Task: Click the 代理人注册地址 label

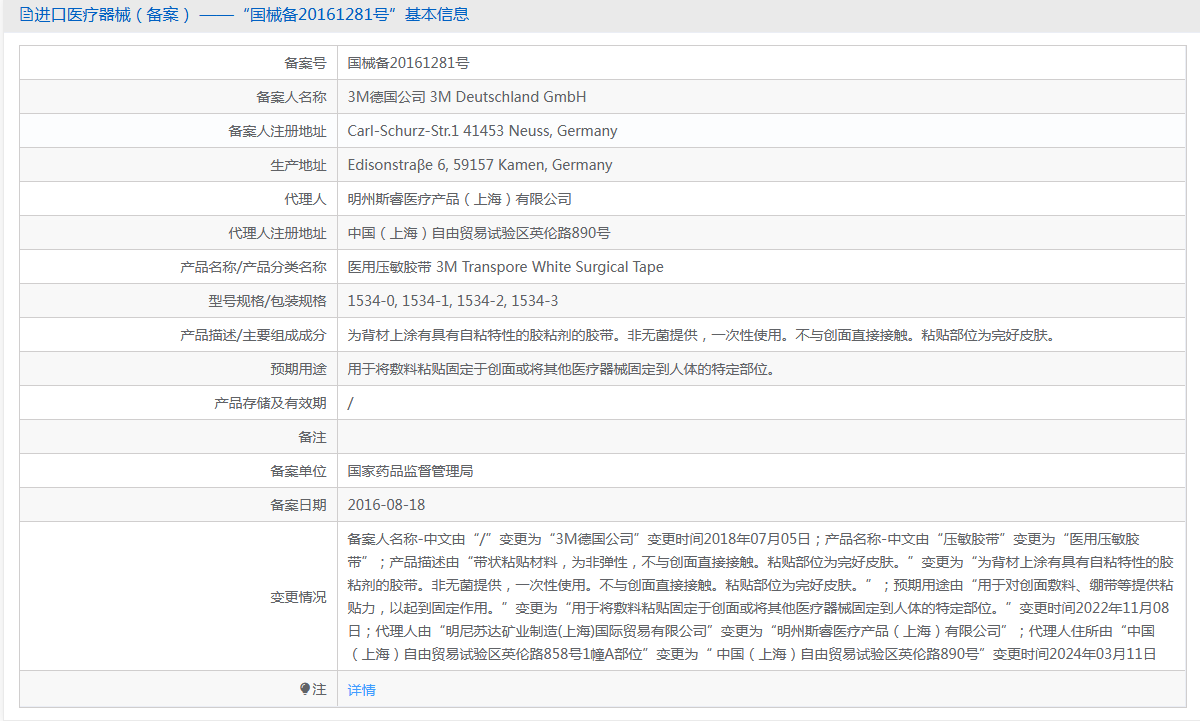Action: tap(277, 233)
